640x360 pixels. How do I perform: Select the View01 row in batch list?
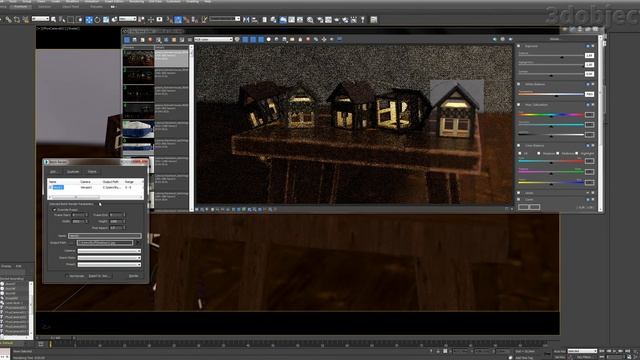click(95, 187)
